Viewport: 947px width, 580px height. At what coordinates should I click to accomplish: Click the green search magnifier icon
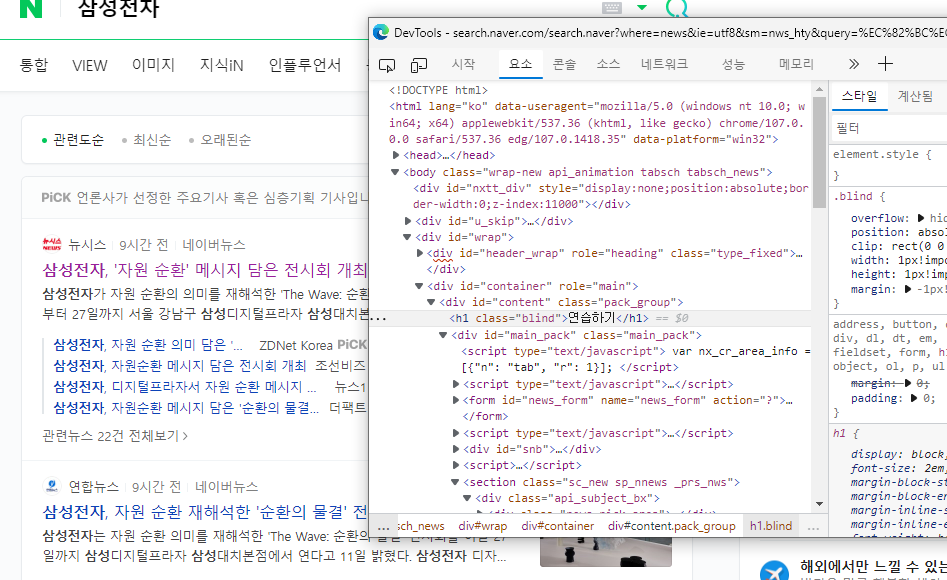coord(676,8)
